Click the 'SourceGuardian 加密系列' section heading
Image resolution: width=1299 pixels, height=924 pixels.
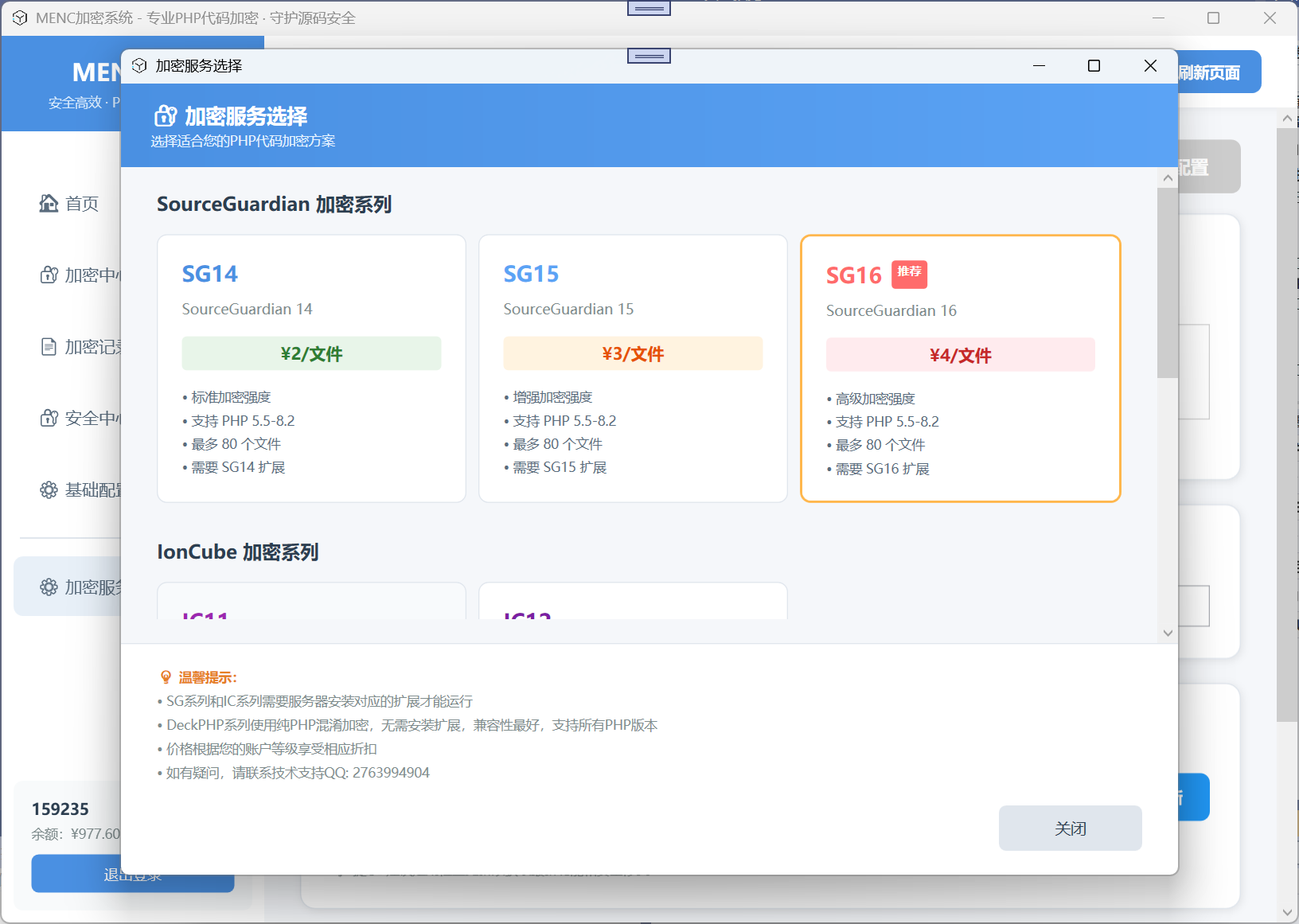tap(274, 205)
